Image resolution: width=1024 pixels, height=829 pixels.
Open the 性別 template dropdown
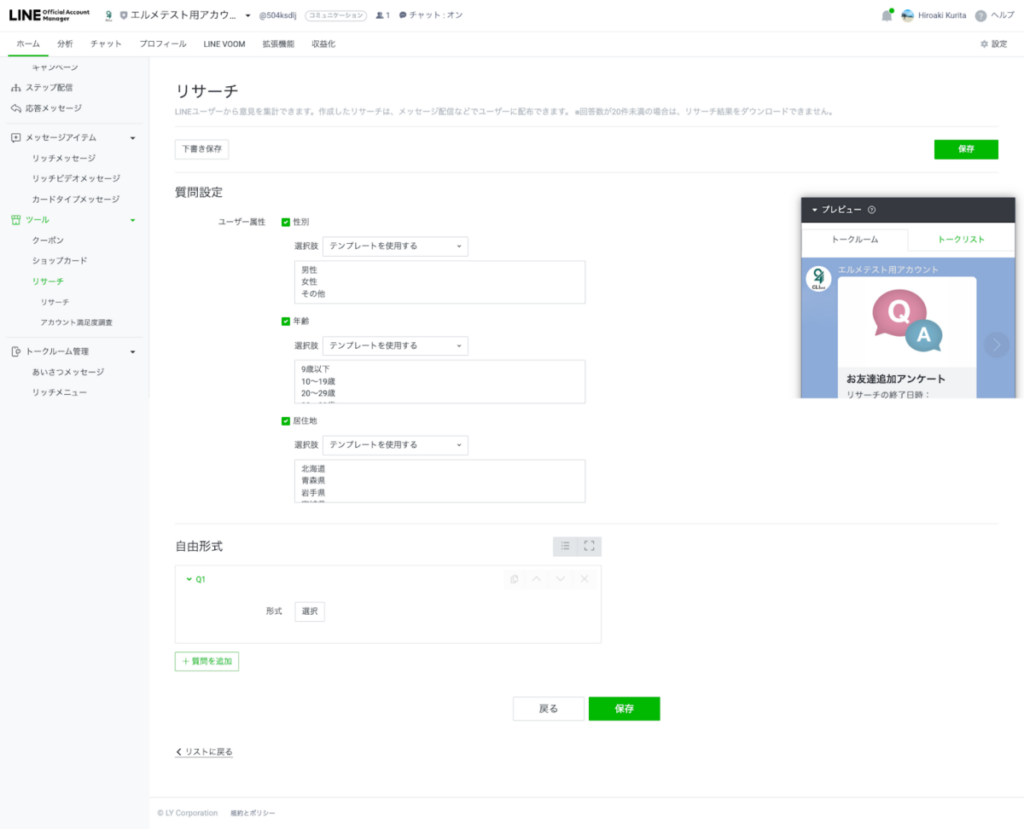point(395,246)
